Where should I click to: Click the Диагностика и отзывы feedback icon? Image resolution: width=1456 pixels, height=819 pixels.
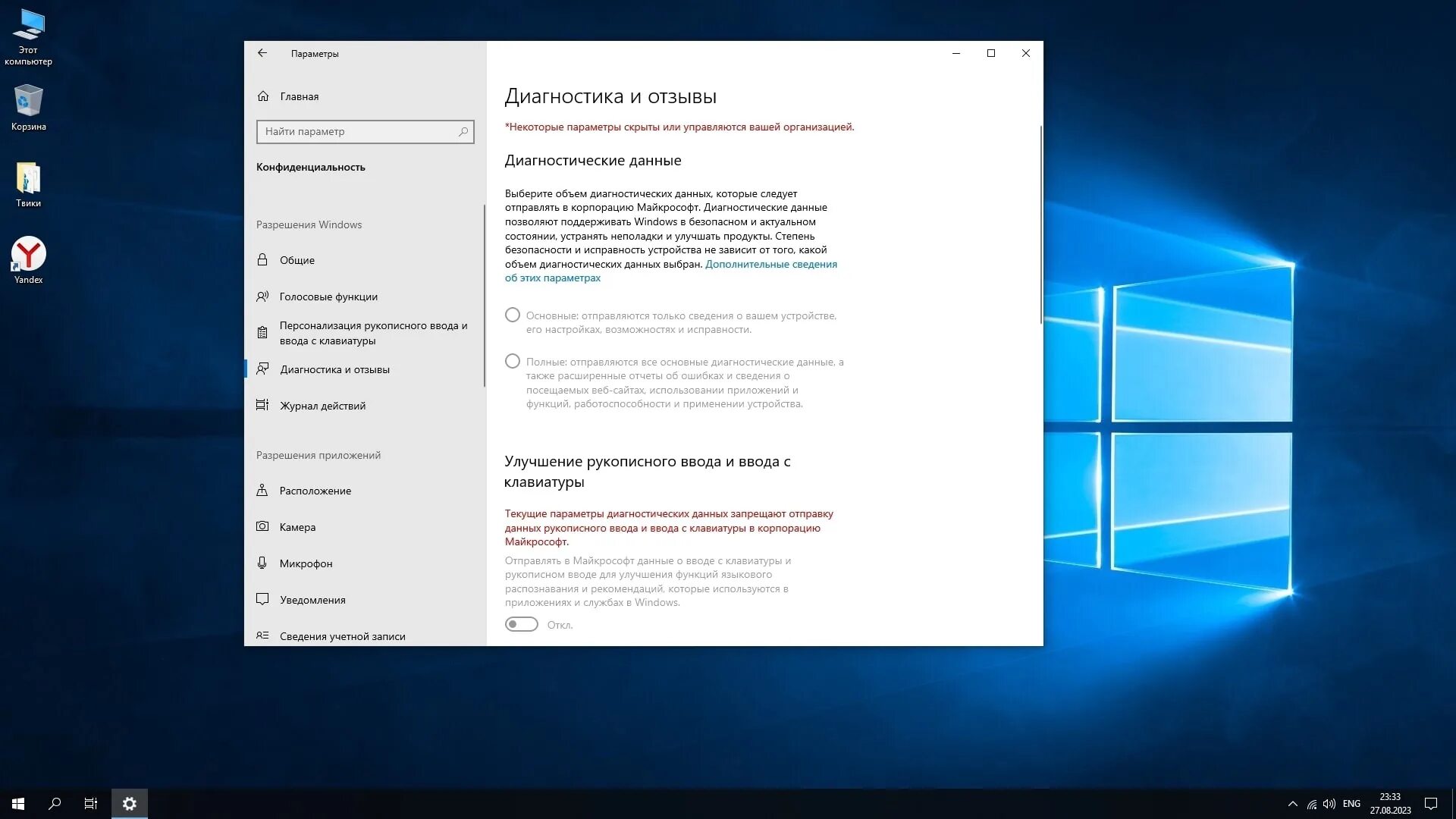click(262, 369)
